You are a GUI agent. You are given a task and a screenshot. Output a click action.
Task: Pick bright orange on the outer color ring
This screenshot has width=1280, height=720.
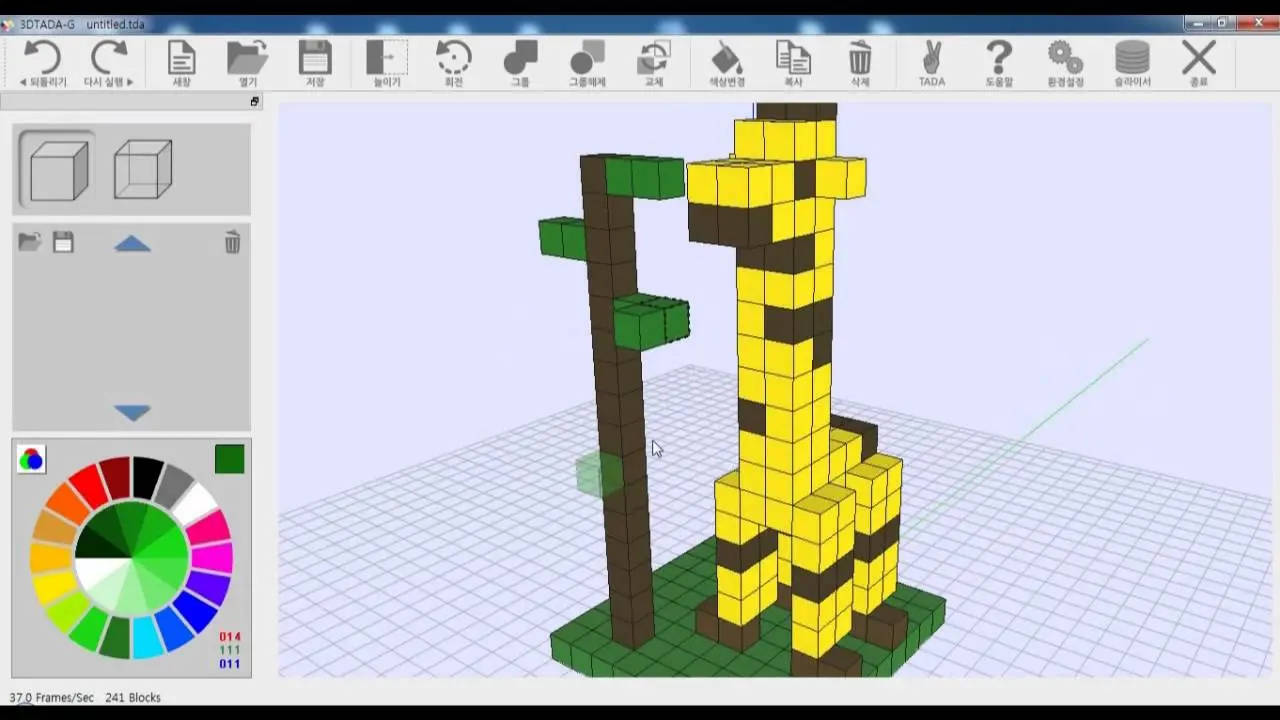pos(65,503)
